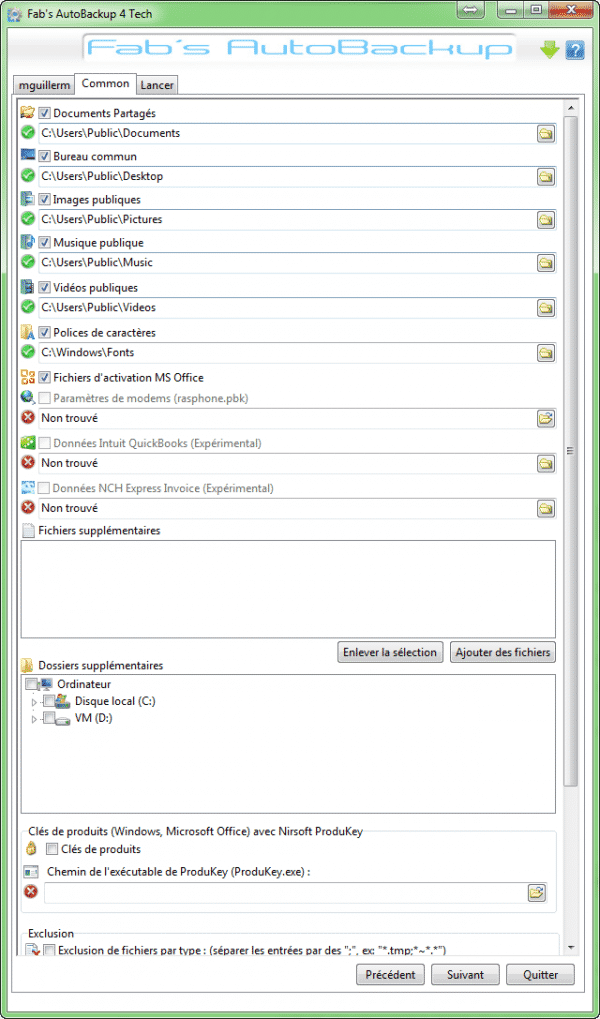600x1019 pixels.
Task: Expand the VM (D:) node
Action: (x=34, y=719)
